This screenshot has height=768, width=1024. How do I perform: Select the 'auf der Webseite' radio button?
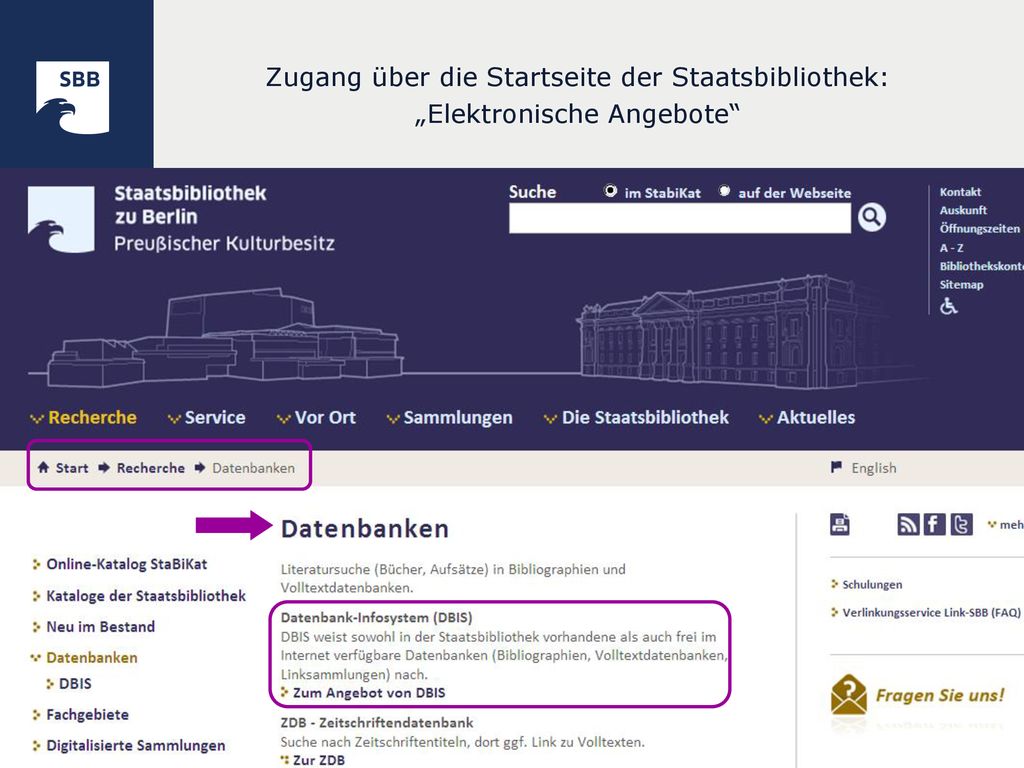click(724, 191)
